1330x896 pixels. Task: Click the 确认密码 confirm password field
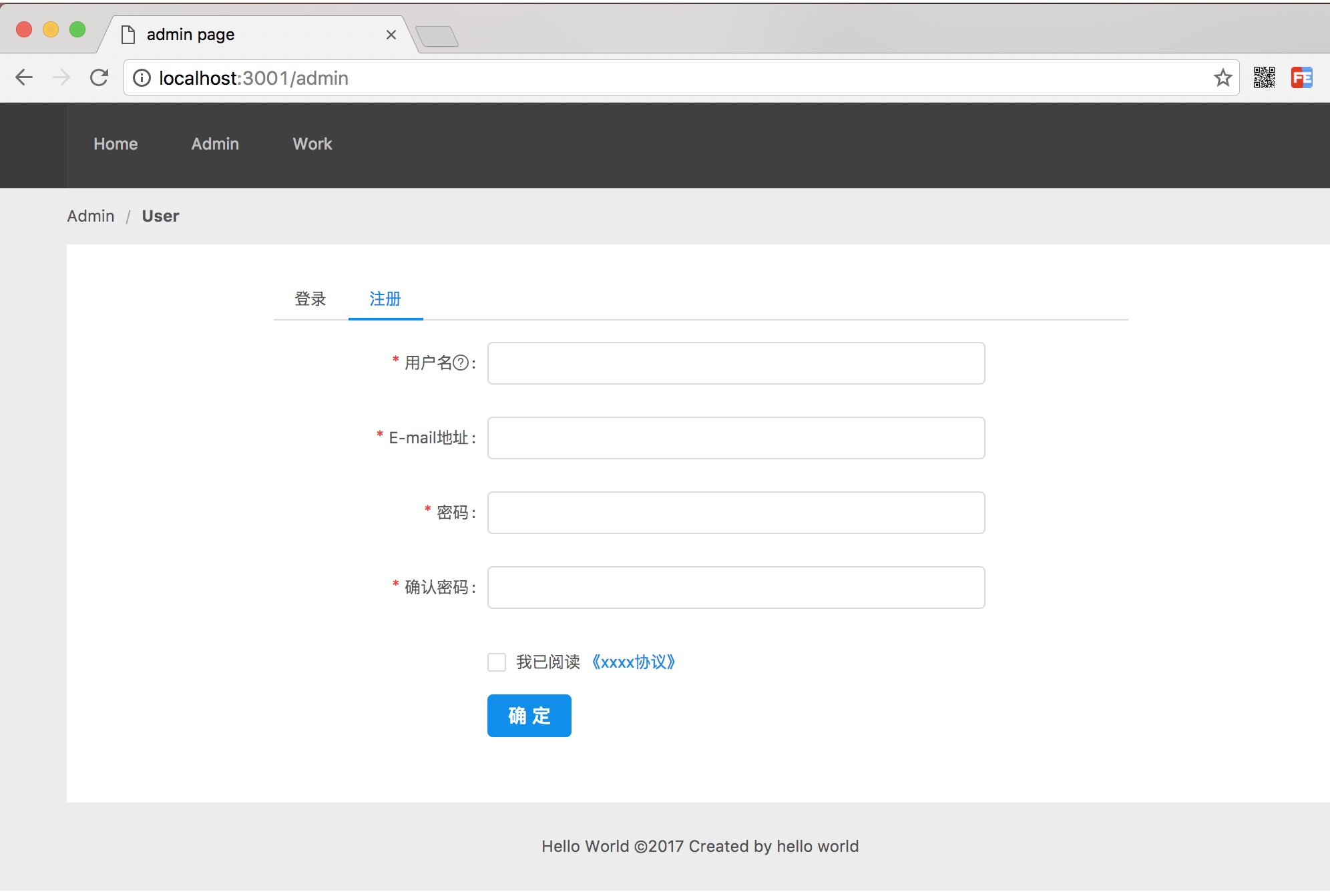(735, 587)
